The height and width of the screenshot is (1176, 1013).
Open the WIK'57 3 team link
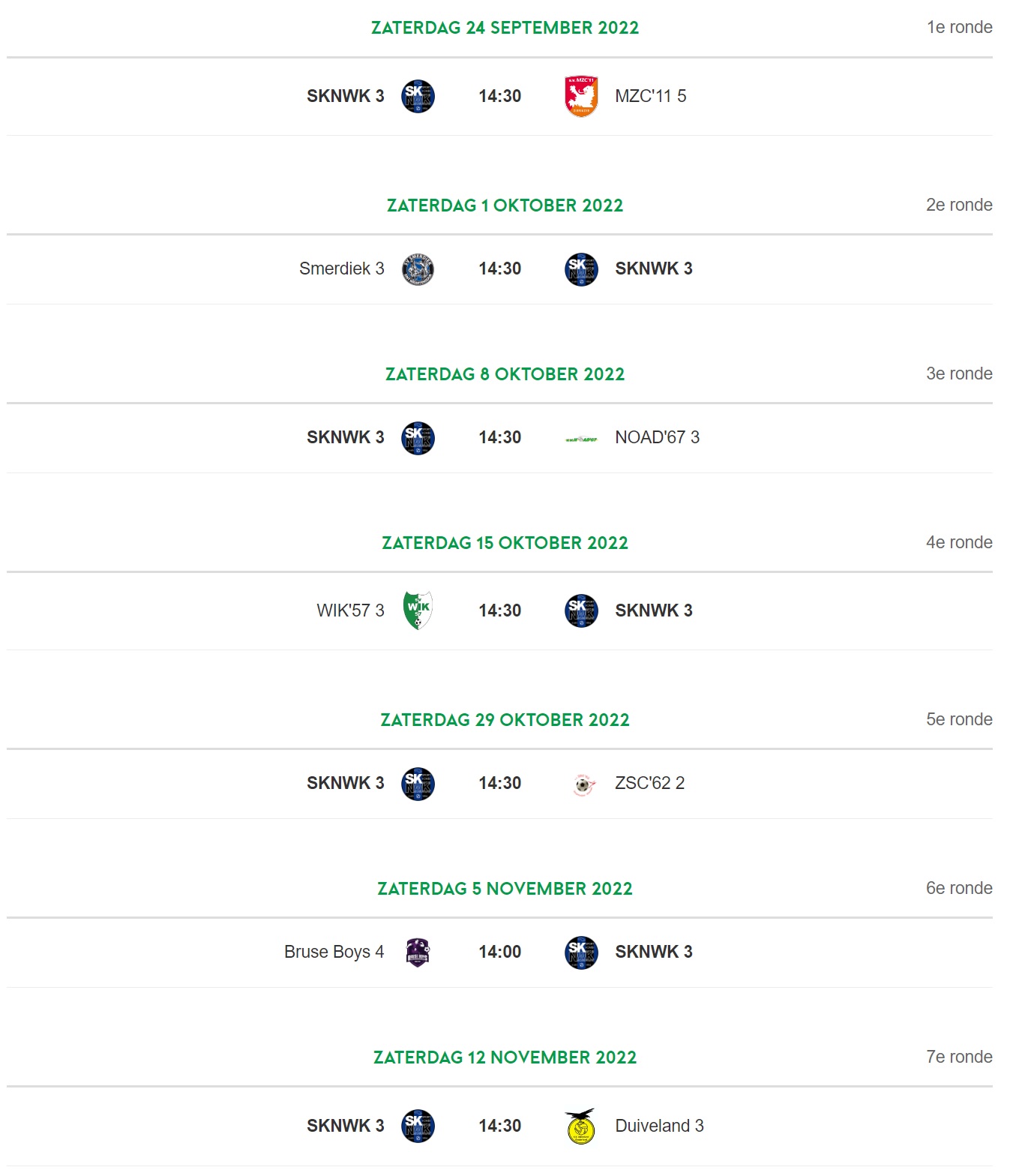(350, 610)
